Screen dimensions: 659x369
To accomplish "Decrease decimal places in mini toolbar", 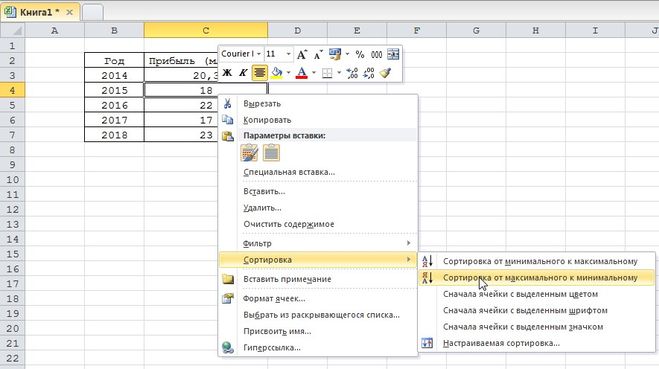I will click(x=369, y=73).
